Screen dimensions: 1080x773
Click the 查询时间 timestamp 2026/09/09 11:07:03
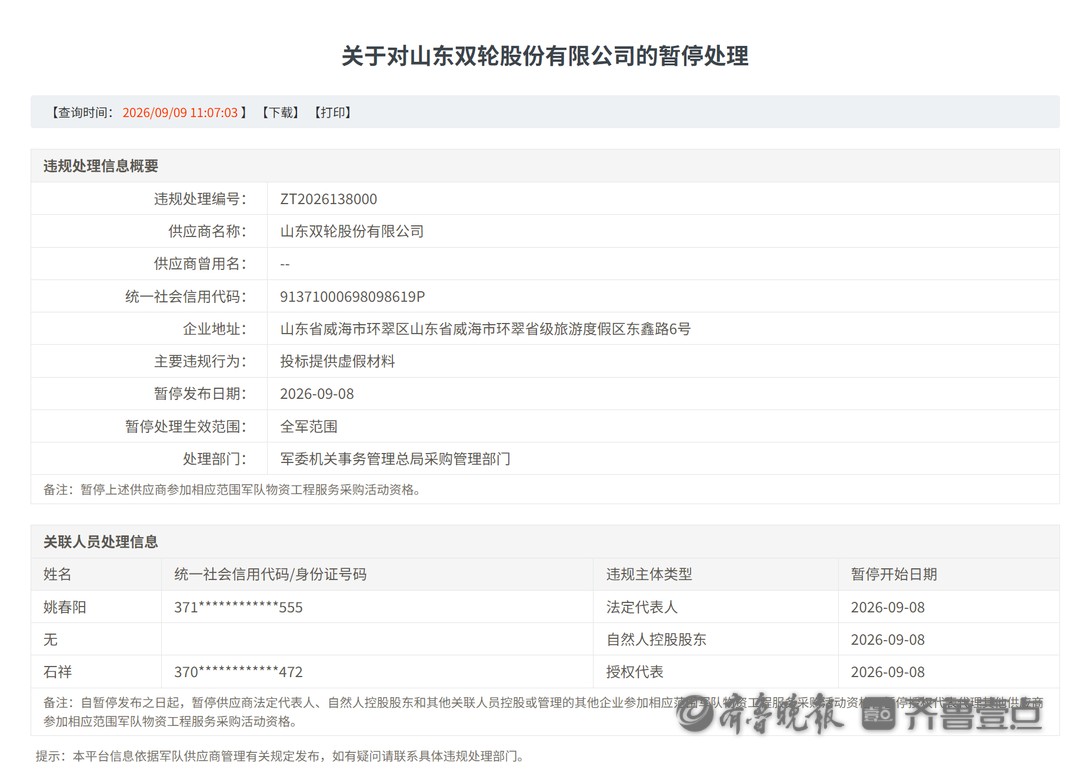(x=180, y=112)
